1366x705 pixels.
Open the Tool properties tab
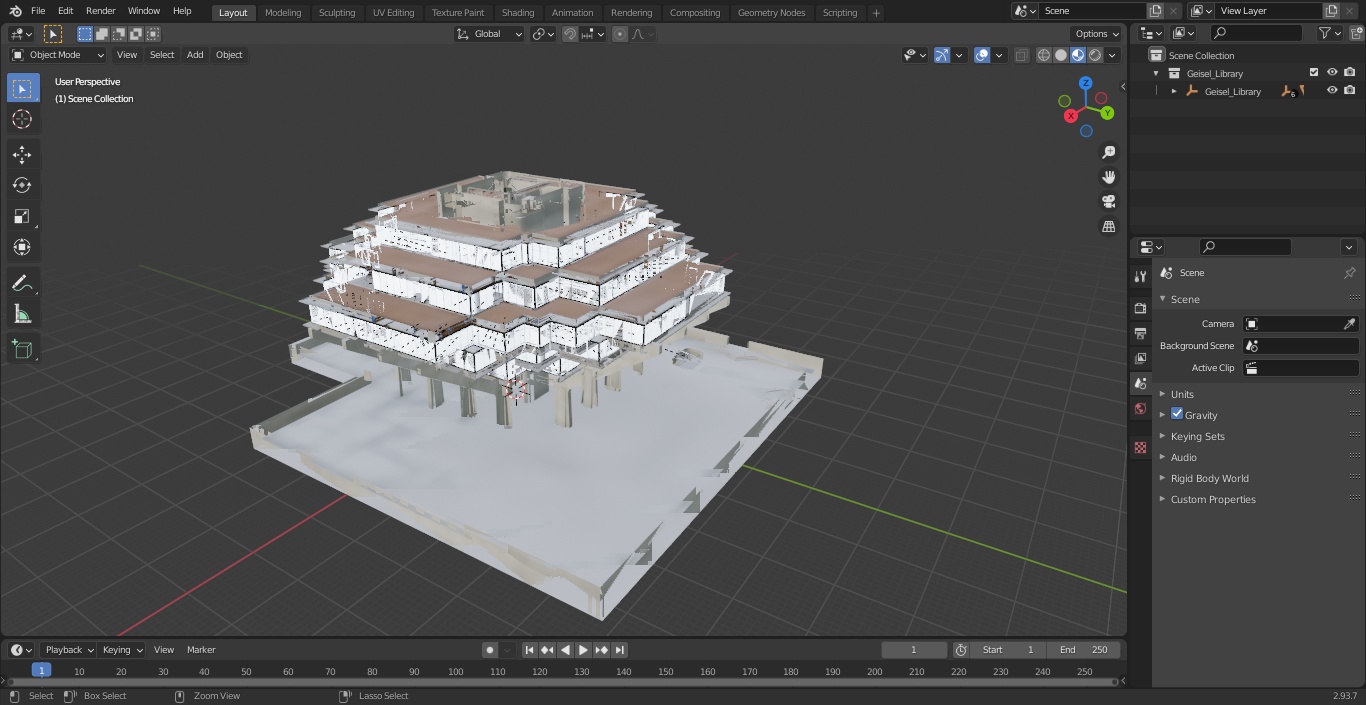1140,276
